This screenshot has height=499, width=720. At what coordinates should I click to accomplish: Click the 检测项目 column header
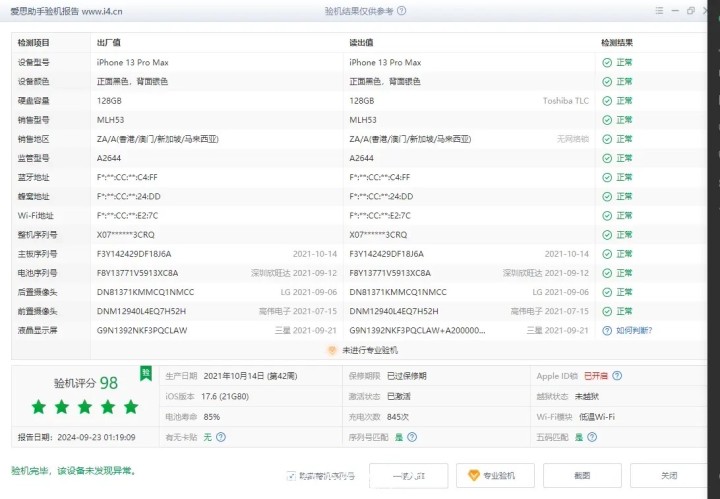34,43
